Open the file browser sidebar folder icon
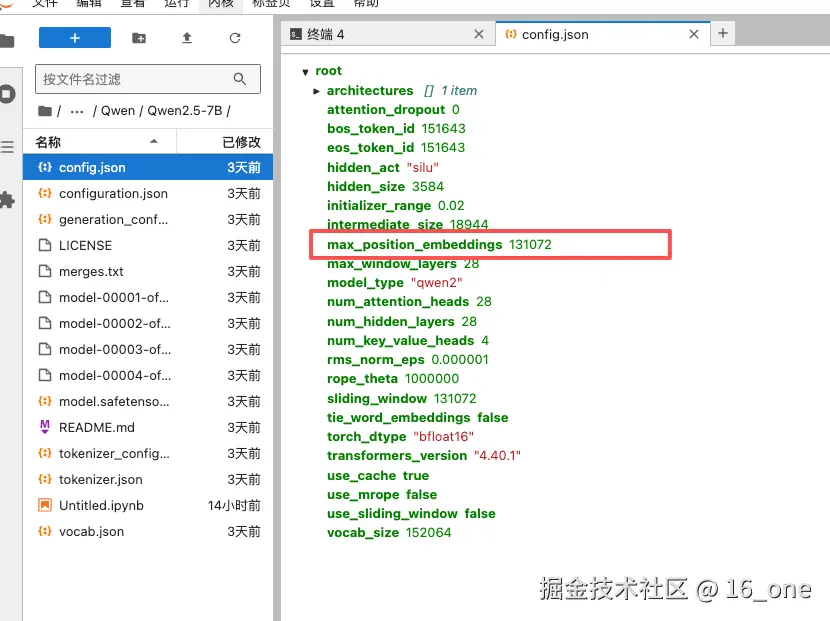The width and height of the screenshot is (830, 621). tap(7, 41)
